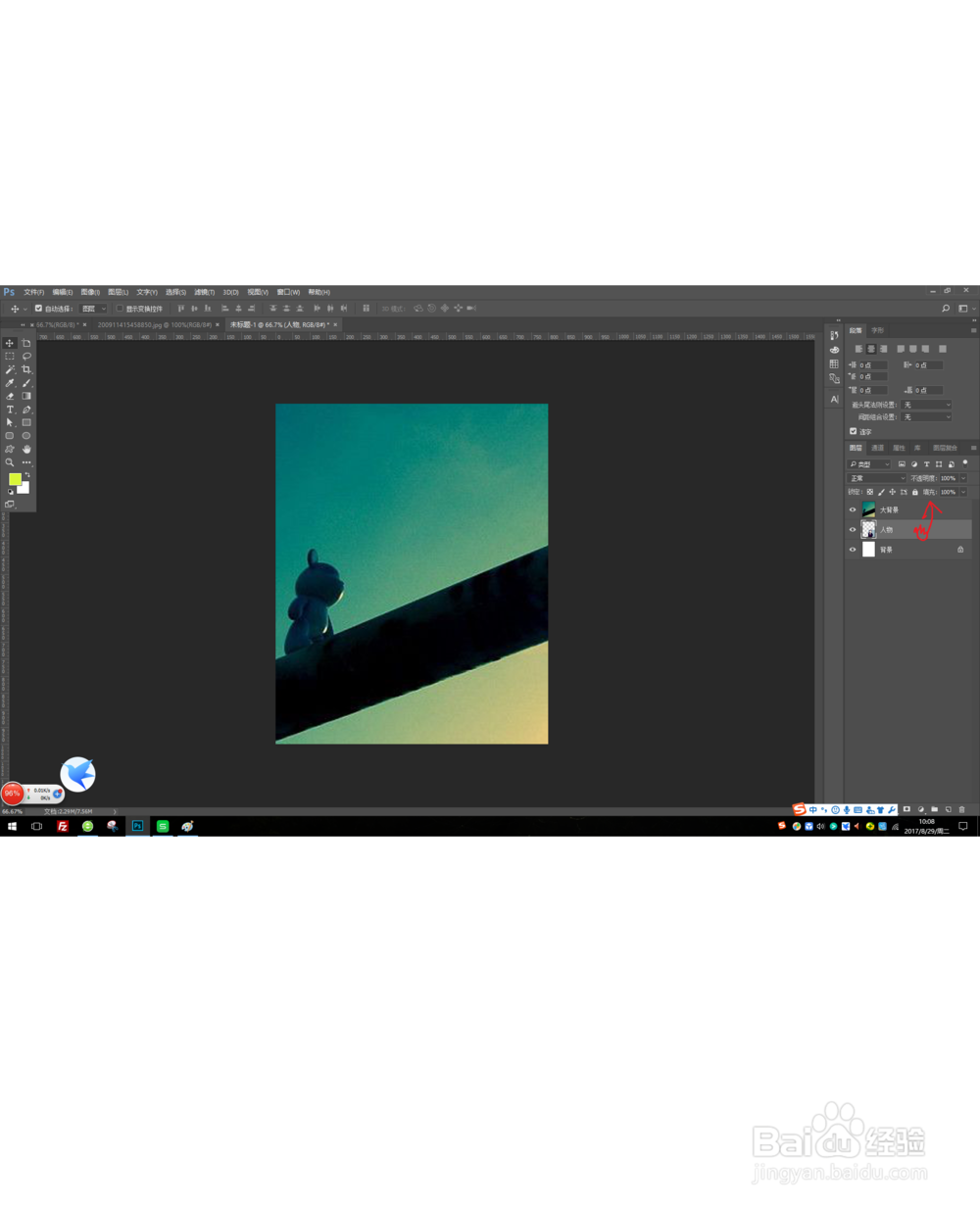Hide the 人物 layer
The height and width of the screenshot is (1206, 980).
pyautogui.click(x=853, y=529)
